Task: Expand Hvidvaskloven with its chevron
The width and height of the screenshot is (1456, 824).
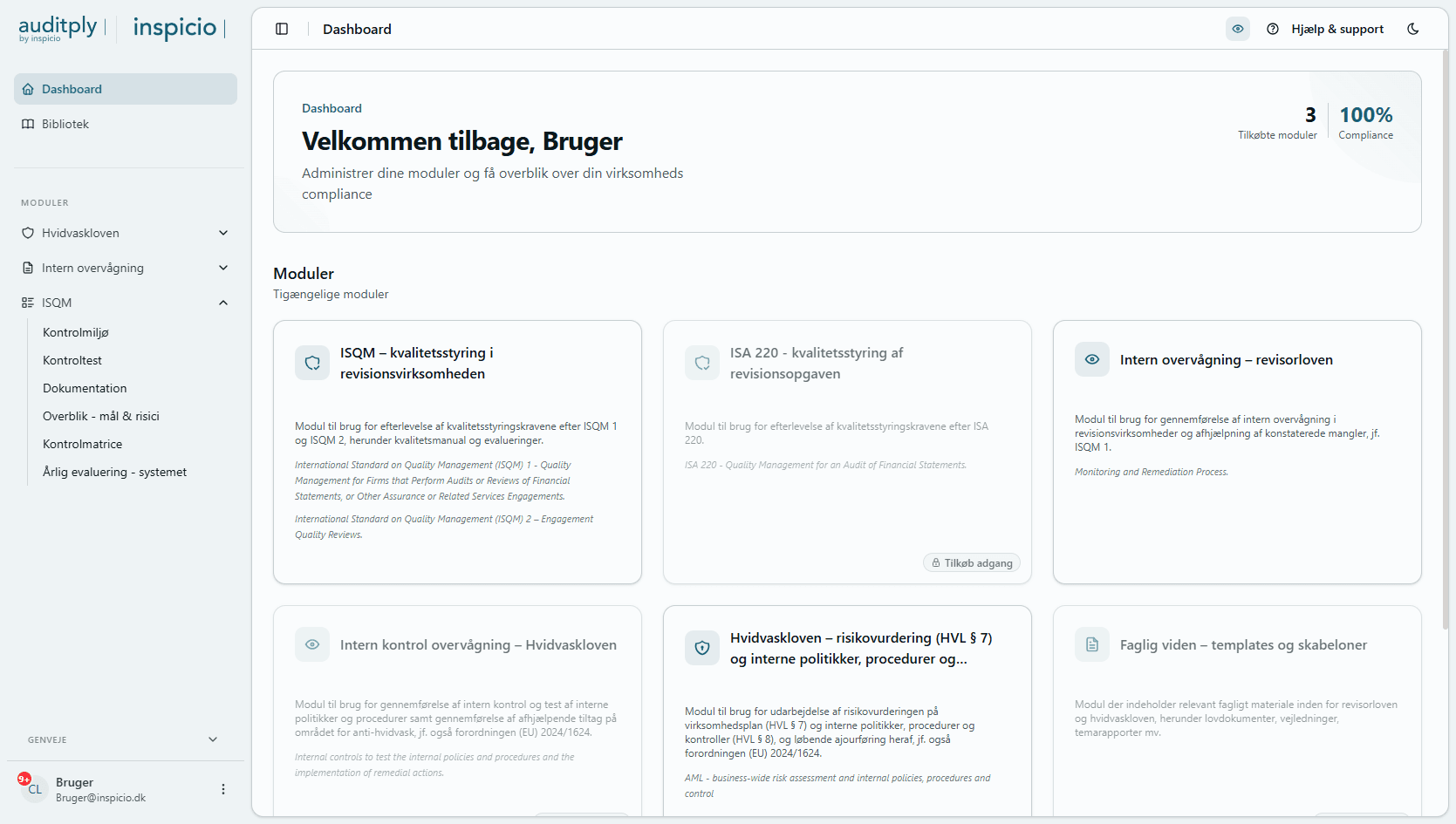Action: [x=223, y=233]
